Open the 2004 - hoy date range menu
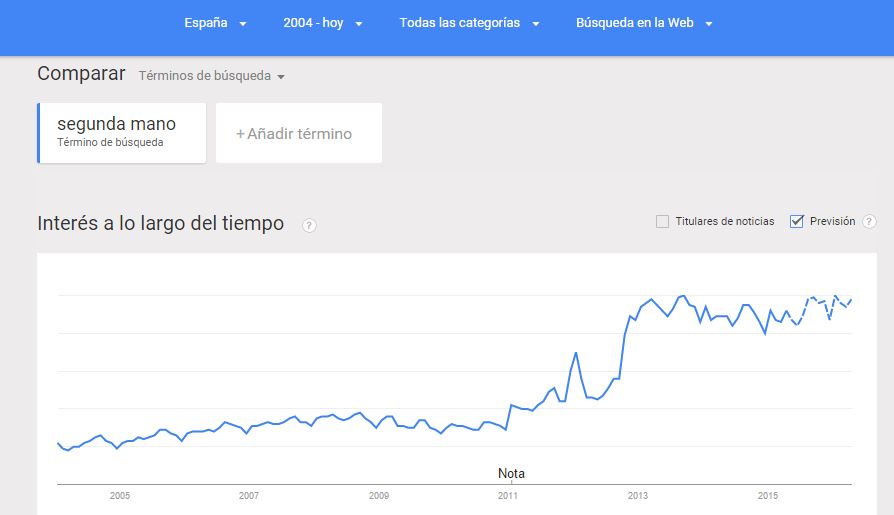This screenshot has height=515, width=894. click(x=323, y=23)
